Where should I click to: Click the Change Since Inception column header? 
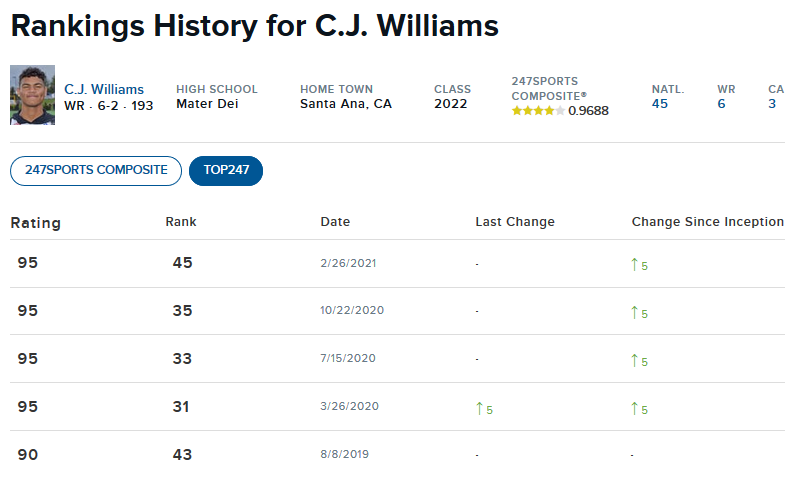point(707,222)
